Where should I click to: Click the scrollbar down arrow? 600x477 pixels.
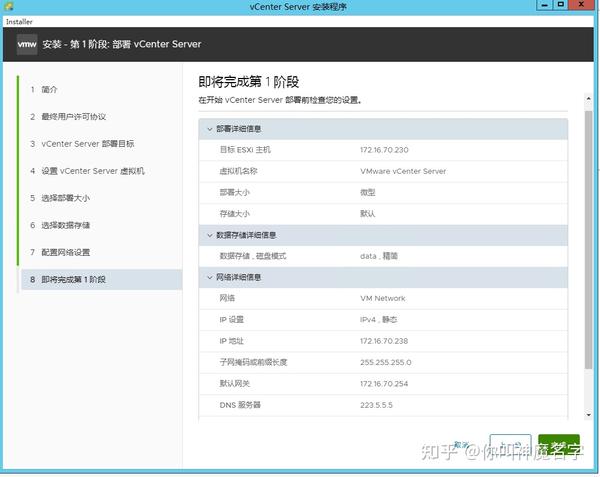(x=589, y=415)
